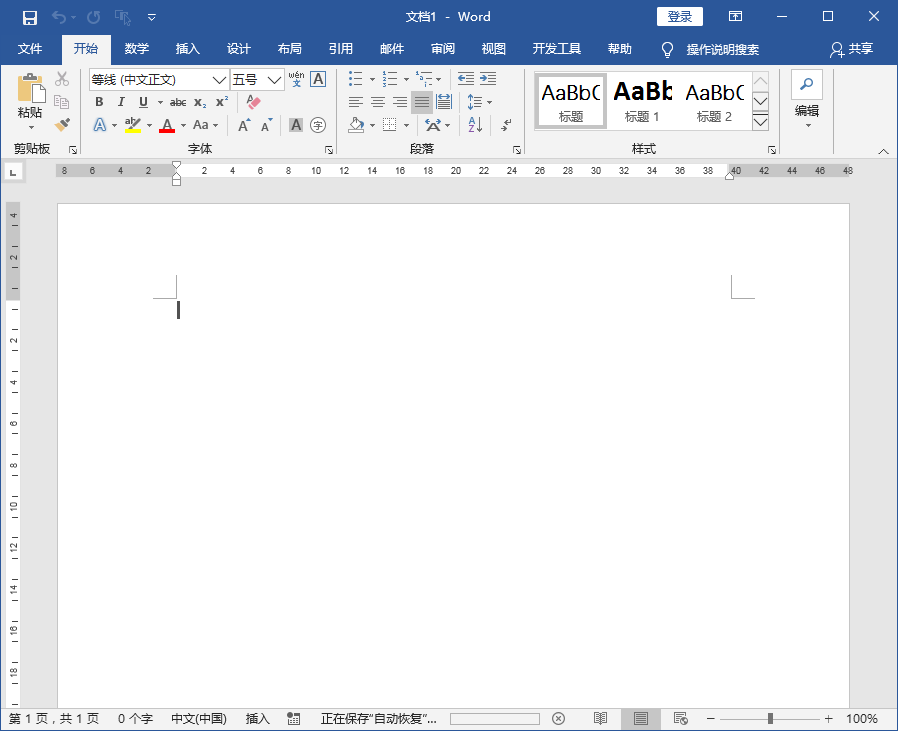Click the touch/mouse mode icon
The width and height of the screenshot is (898, 731).
[x=123, y=17]
